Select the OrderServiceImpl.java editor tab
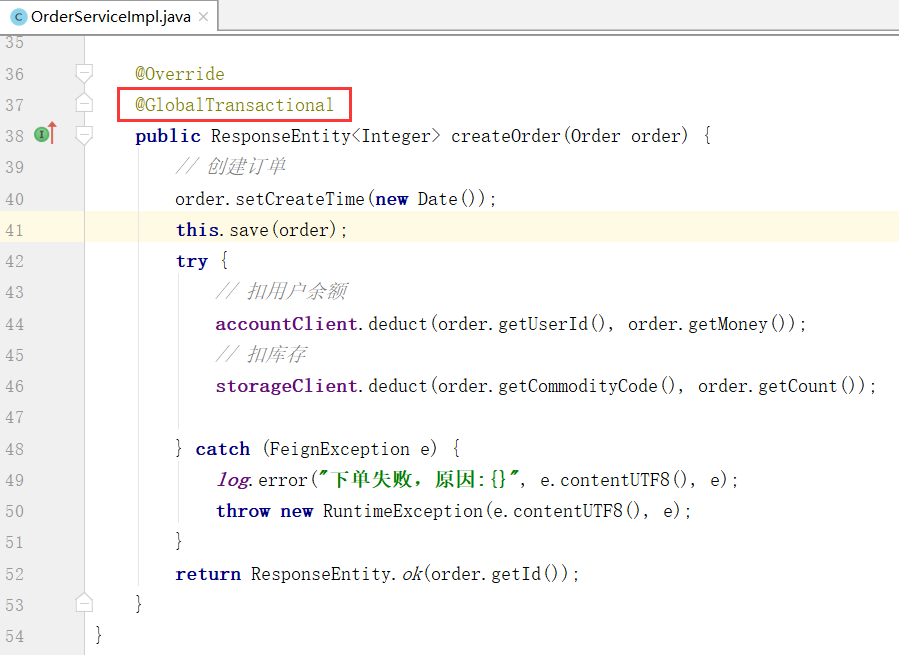The height and width of the screenshot is (655, 899). (x=109, y=17)
